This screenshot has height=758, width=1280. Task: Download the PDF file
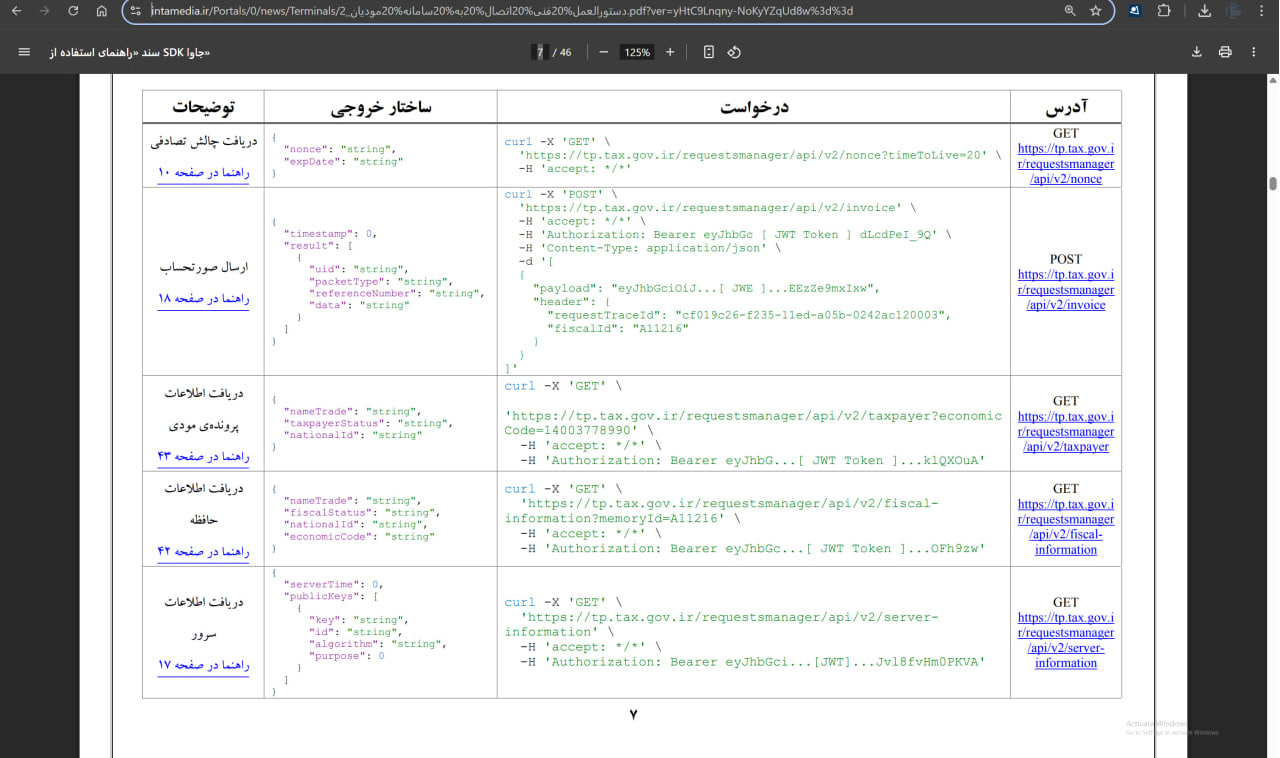(x=1197, y=52)
